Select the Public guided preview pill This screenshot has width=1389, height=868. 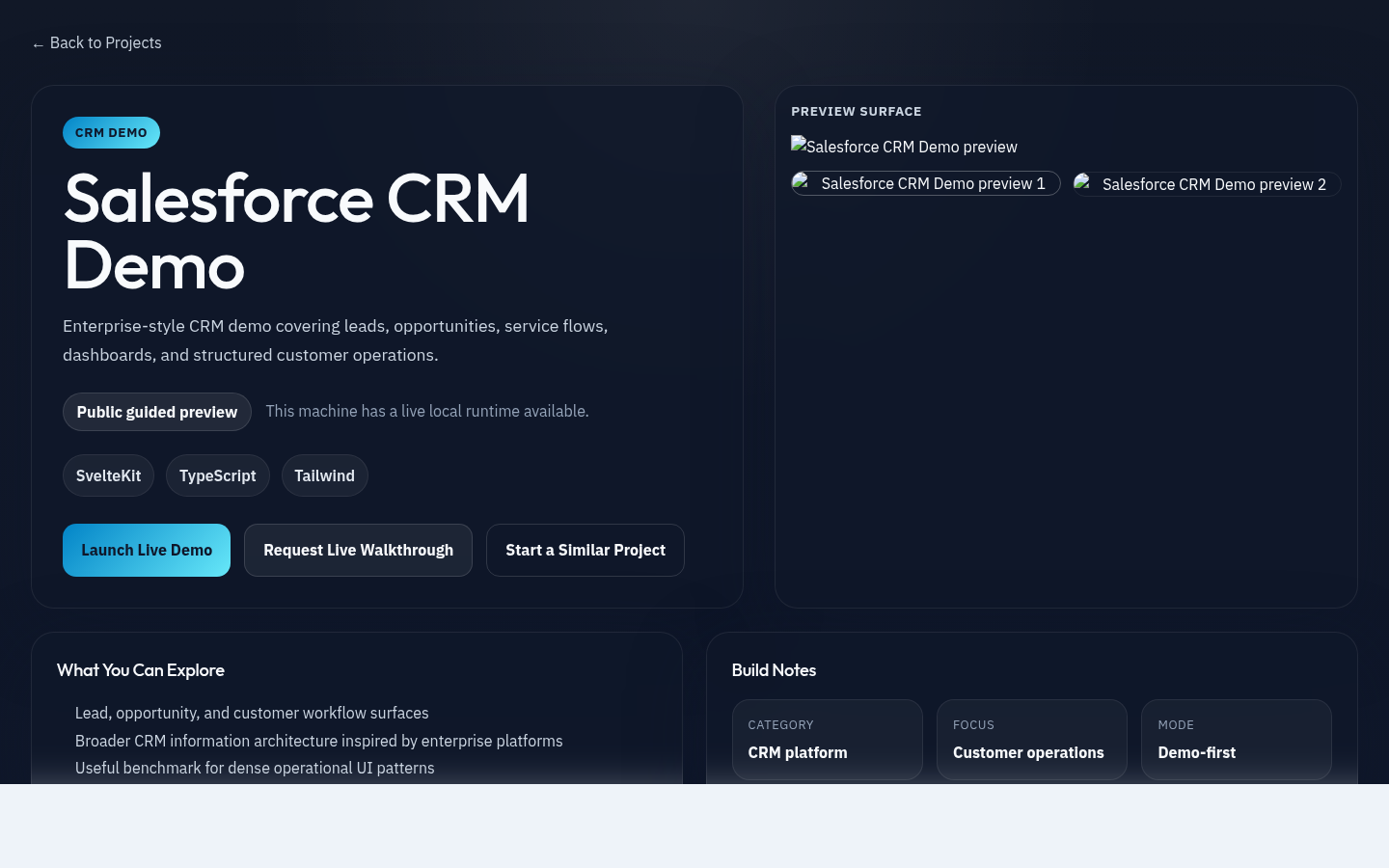(x=156, y=412)
